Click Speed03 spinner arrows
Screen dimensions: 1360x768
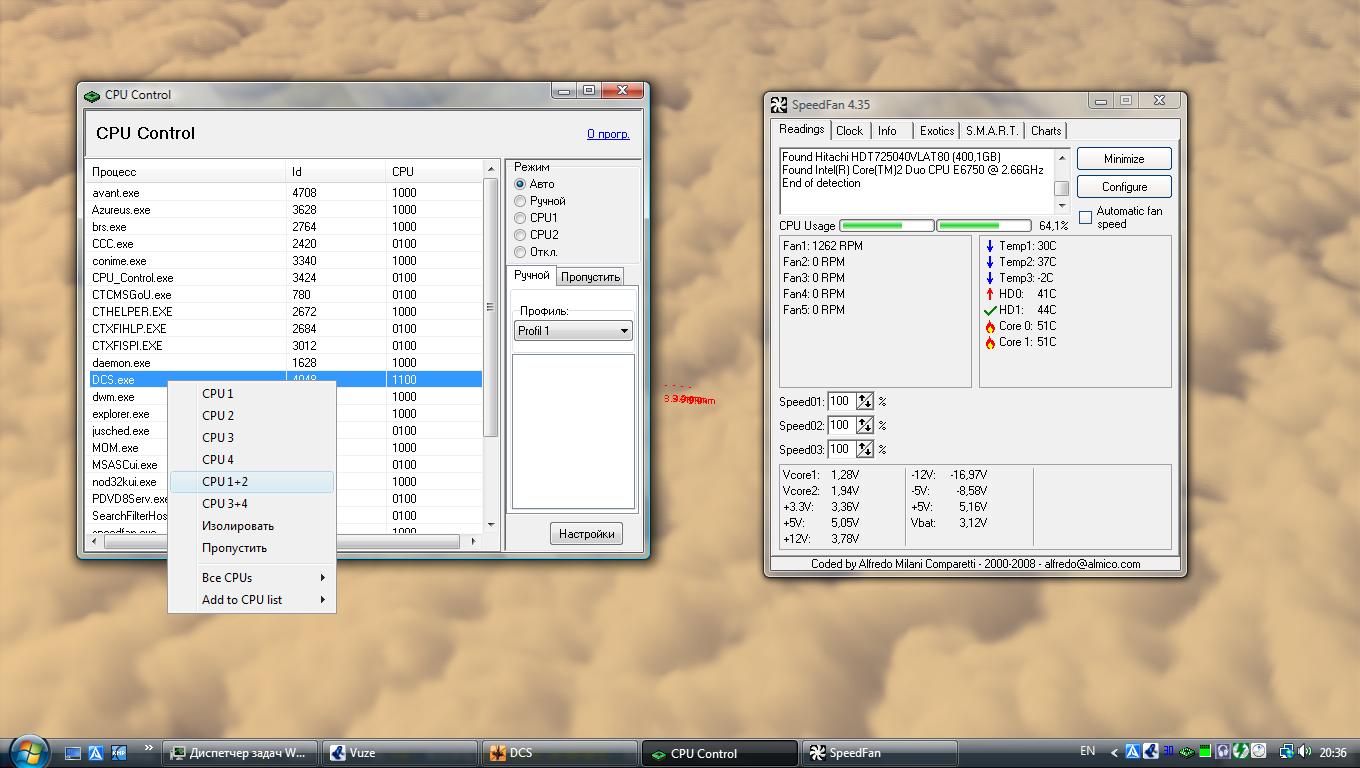(865, 449)
